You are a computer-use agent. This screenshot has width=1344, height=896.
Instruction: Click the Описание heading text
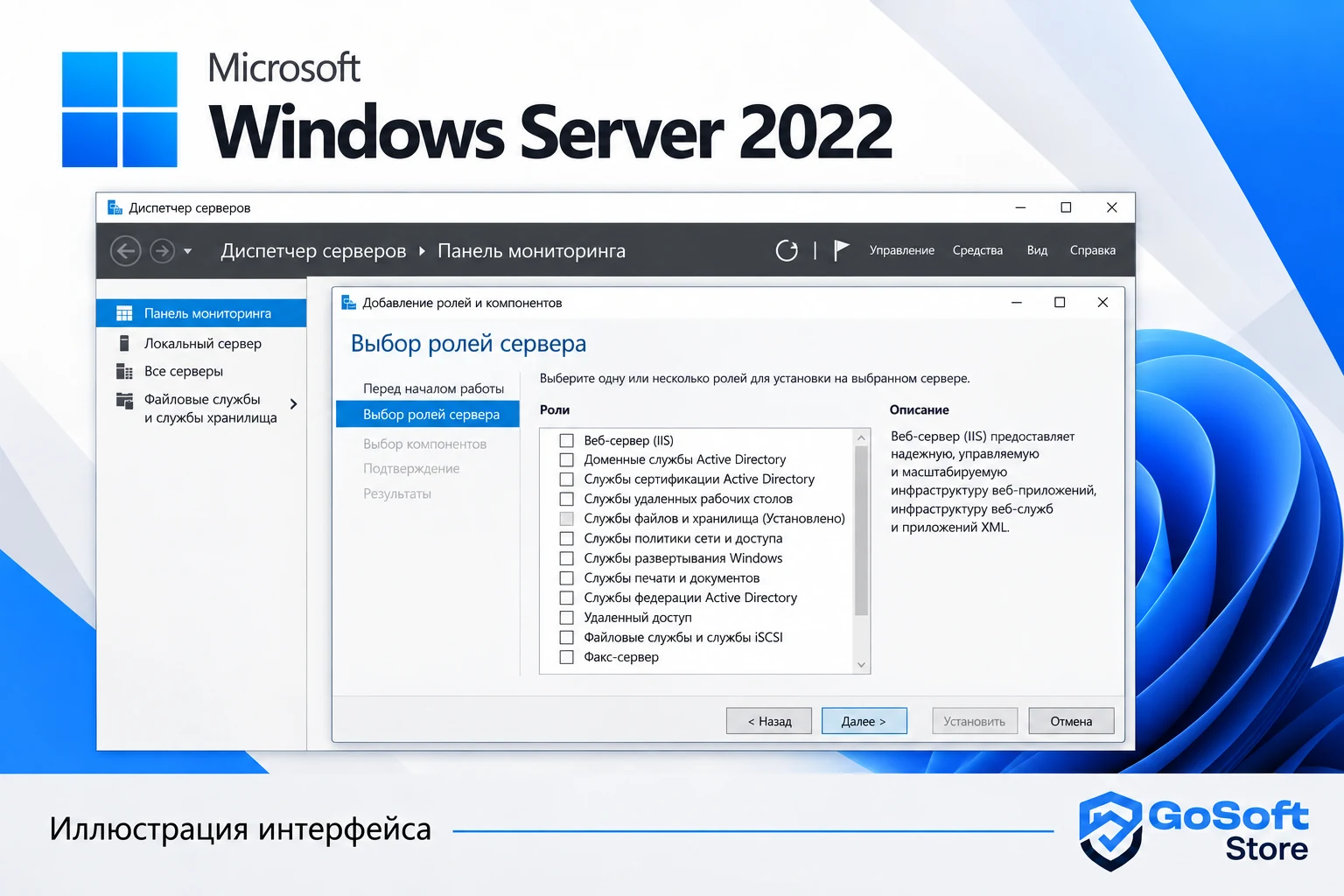(x=919, y=409)
